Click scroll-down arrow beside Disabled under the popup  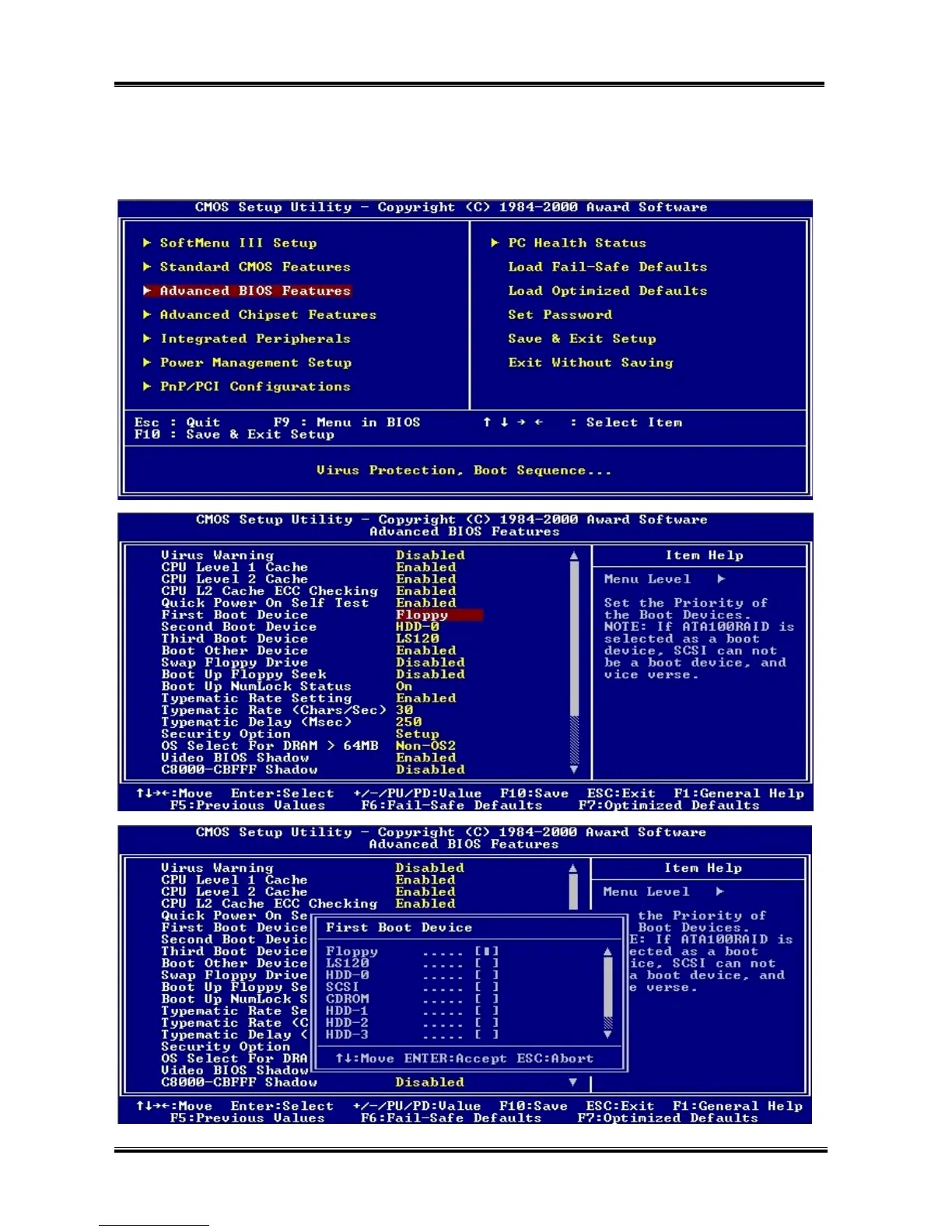coord(573,1083)
